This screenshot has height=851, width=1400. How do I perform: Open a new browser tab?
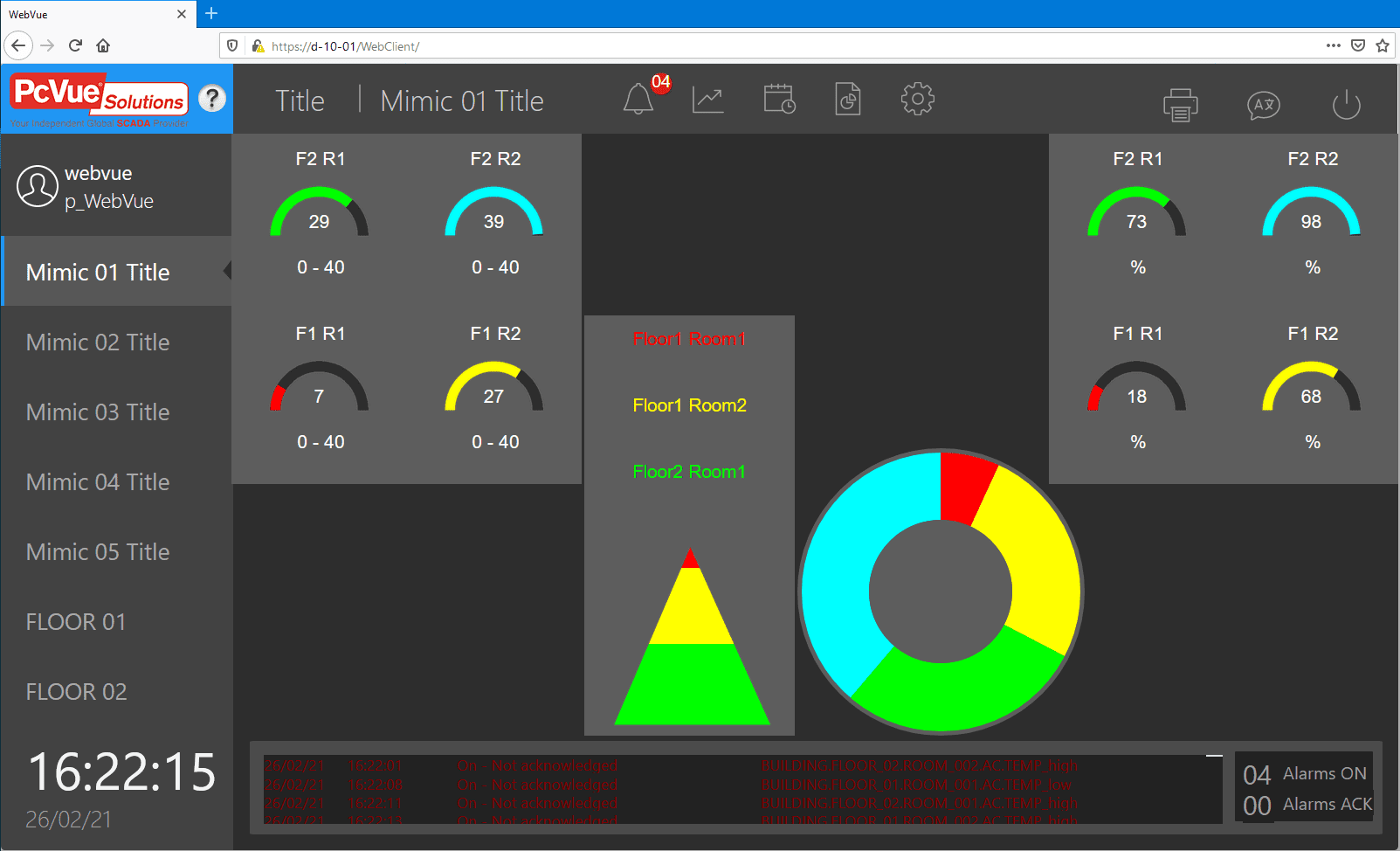click(x=211, y=13)
